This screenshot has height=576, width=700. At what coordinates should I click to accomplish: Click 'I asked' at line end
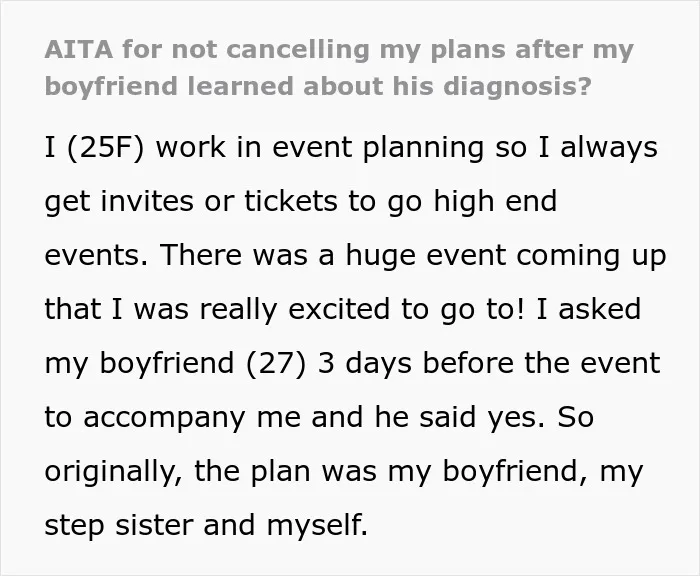click(x=588, y=309)
